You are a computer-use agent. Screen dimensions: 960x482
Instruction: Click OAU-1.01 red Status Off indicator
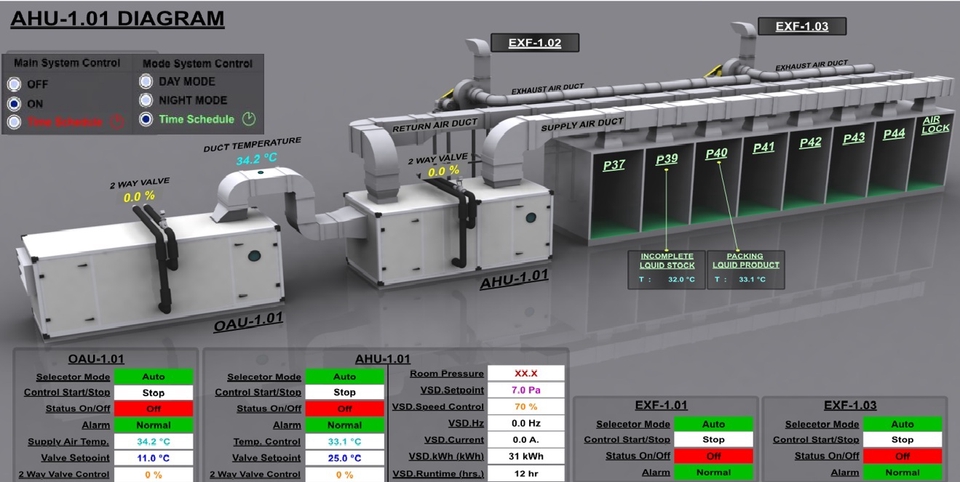click(x=154, y=409)
